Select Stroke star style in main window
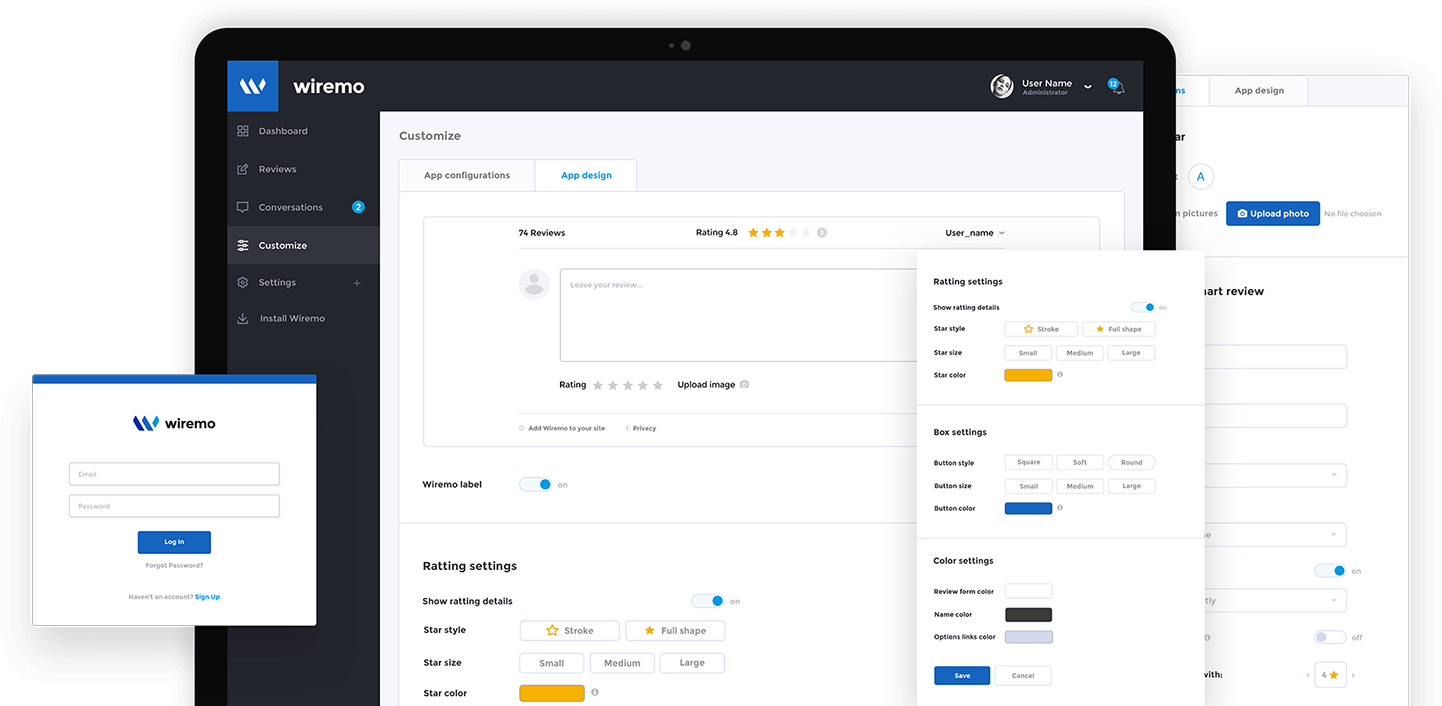Screen dimensions: 1442x706 (x=569, y=631)
